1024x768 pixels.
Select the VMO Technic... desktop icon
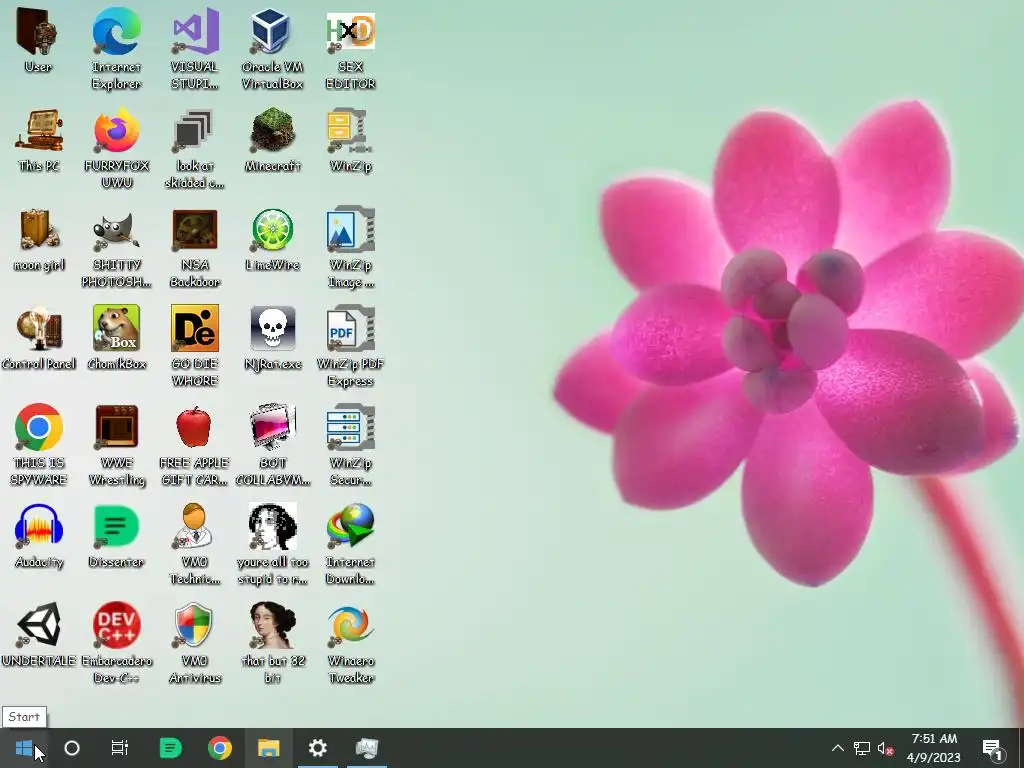point(194,526)
